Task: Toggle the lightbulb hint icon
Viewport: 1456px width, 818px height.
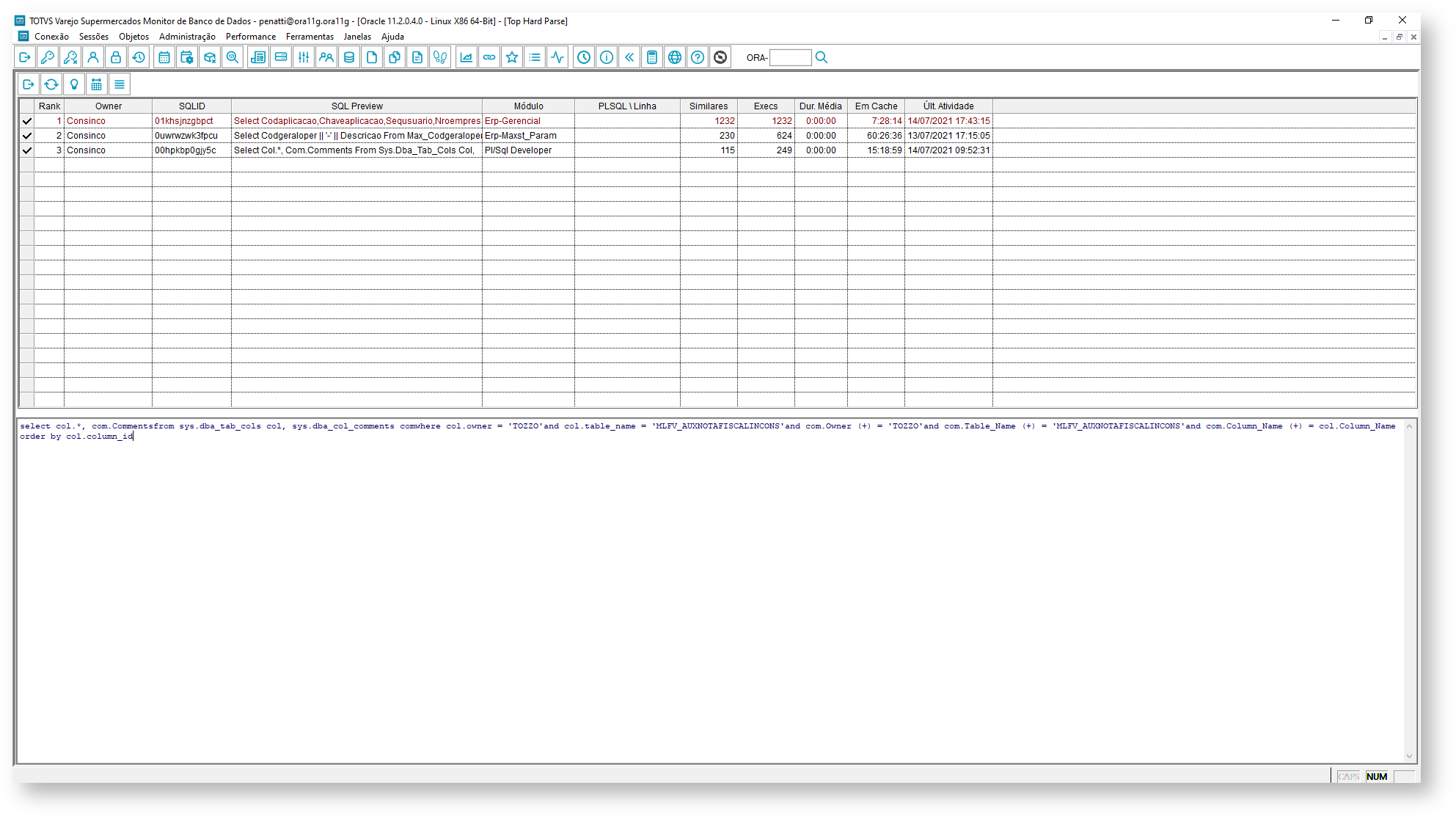Action: pyautogui.click(x=74, y=84)
